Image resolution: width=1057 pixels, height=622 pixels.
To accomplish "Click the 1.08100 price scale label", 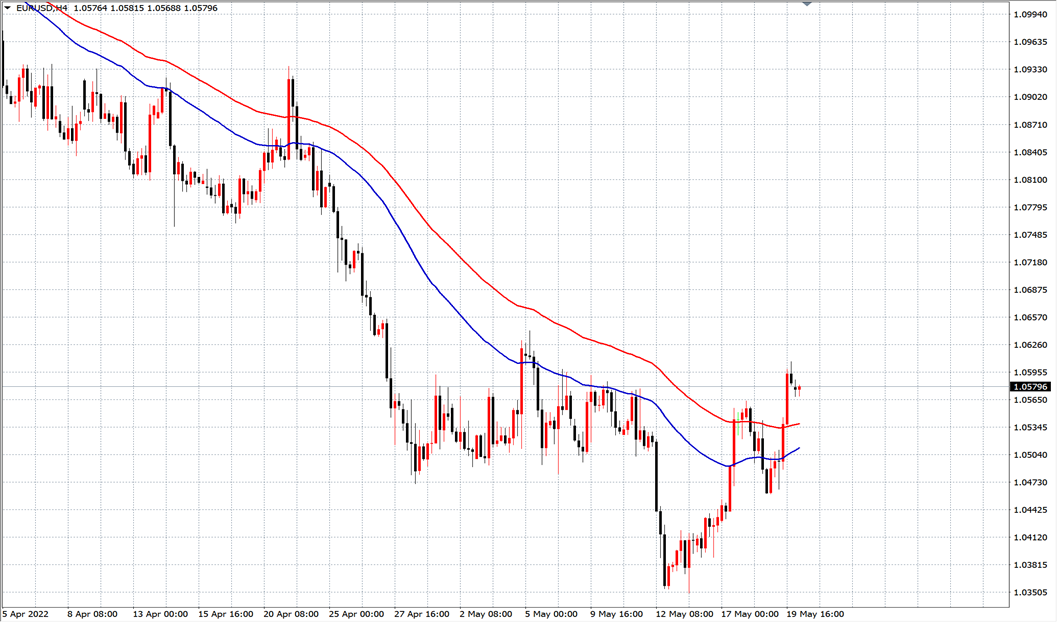I will pyautogui.click(x=1030, y=180).
